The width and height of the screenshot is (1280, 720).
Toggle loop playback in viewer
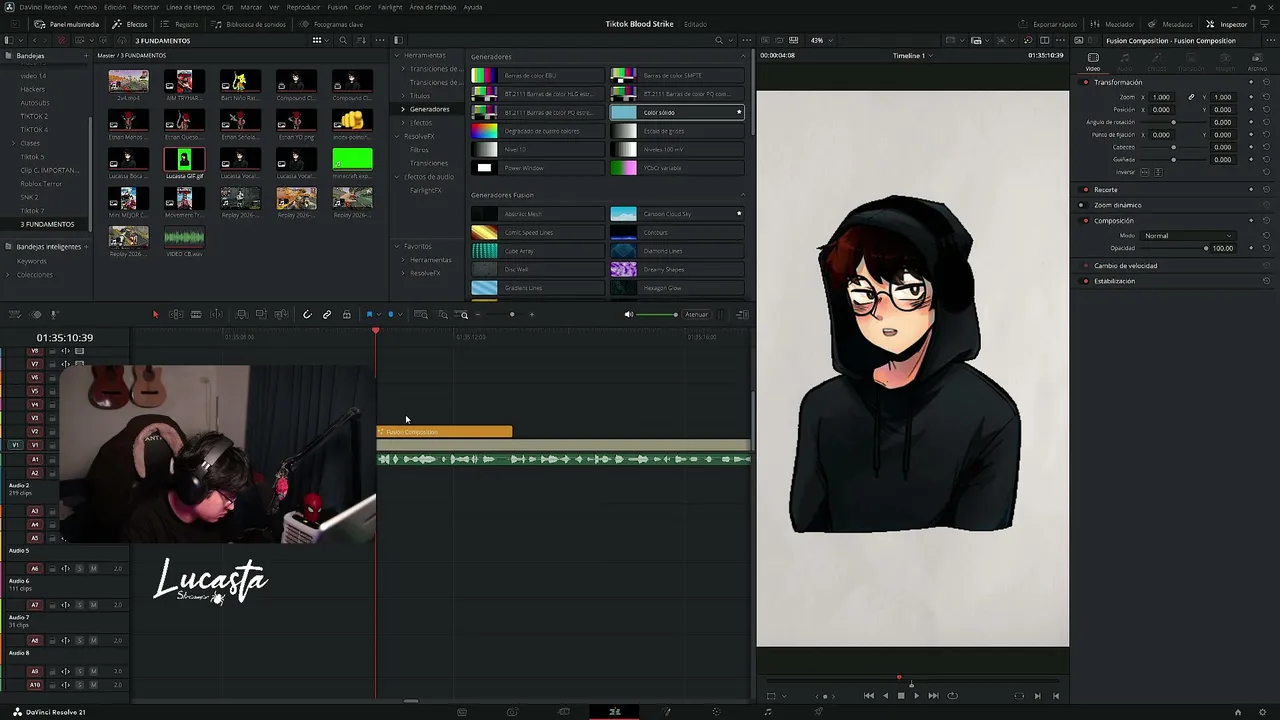952,696
